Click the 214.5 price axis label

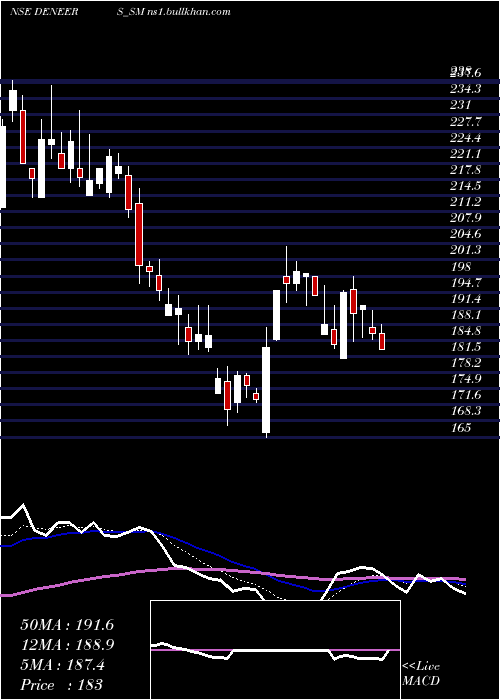coord(466,186)
